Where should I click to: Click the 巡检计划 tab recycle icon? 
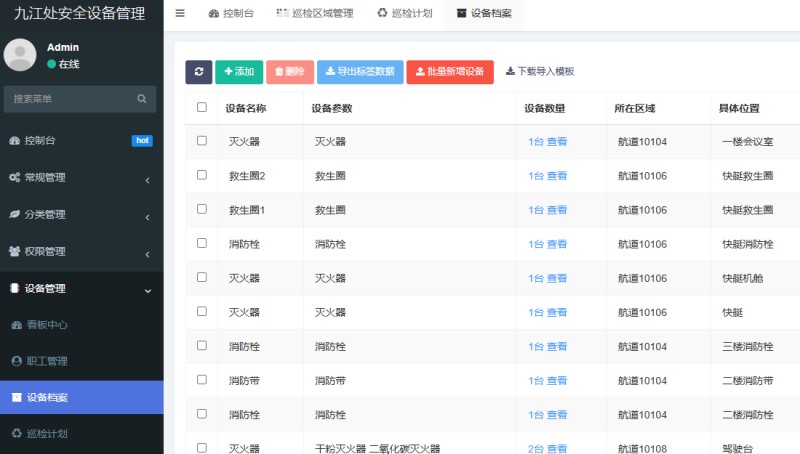pyautogui.click(x=382, y=13)
